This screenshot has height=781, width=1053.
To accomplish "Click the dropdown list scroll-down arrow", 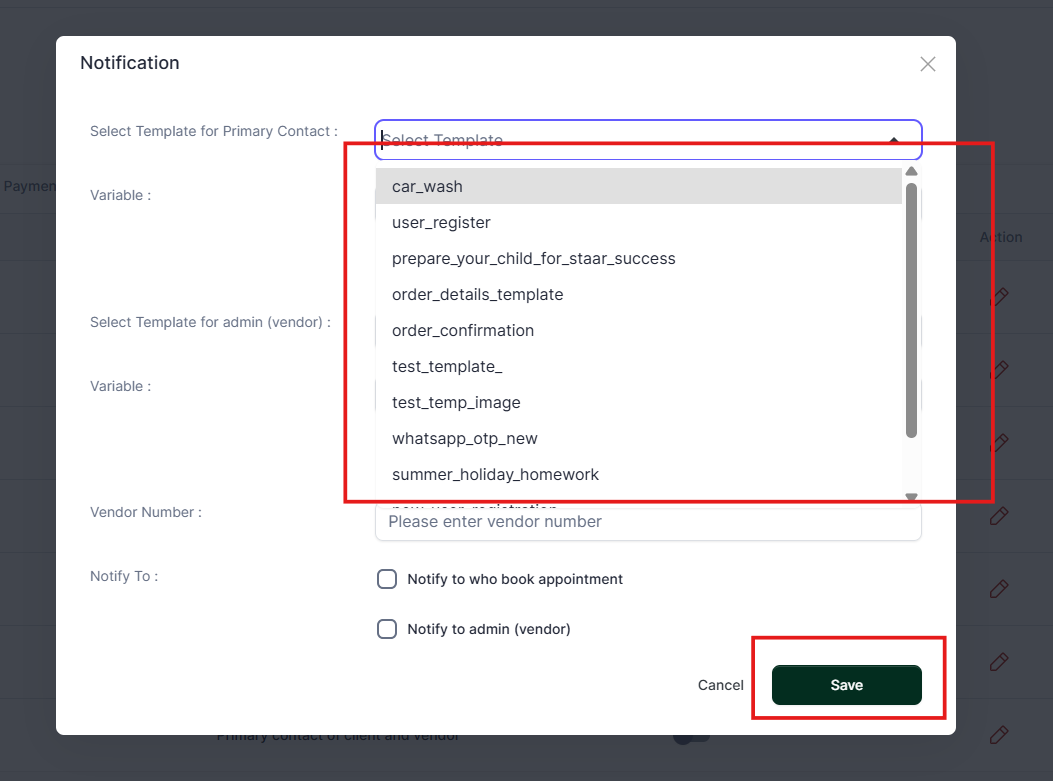I will coord(911,496).
